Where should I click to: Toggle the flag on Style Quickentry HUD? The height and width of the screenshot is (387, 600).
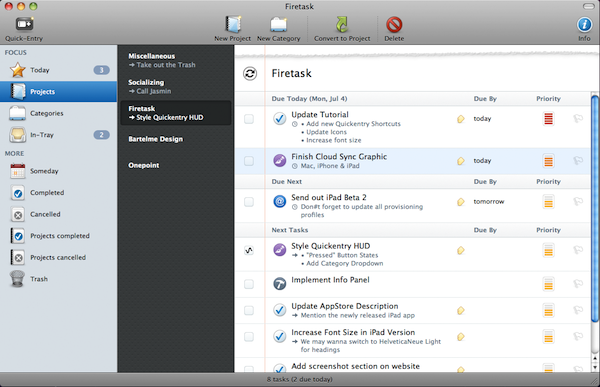pos(578,250)
